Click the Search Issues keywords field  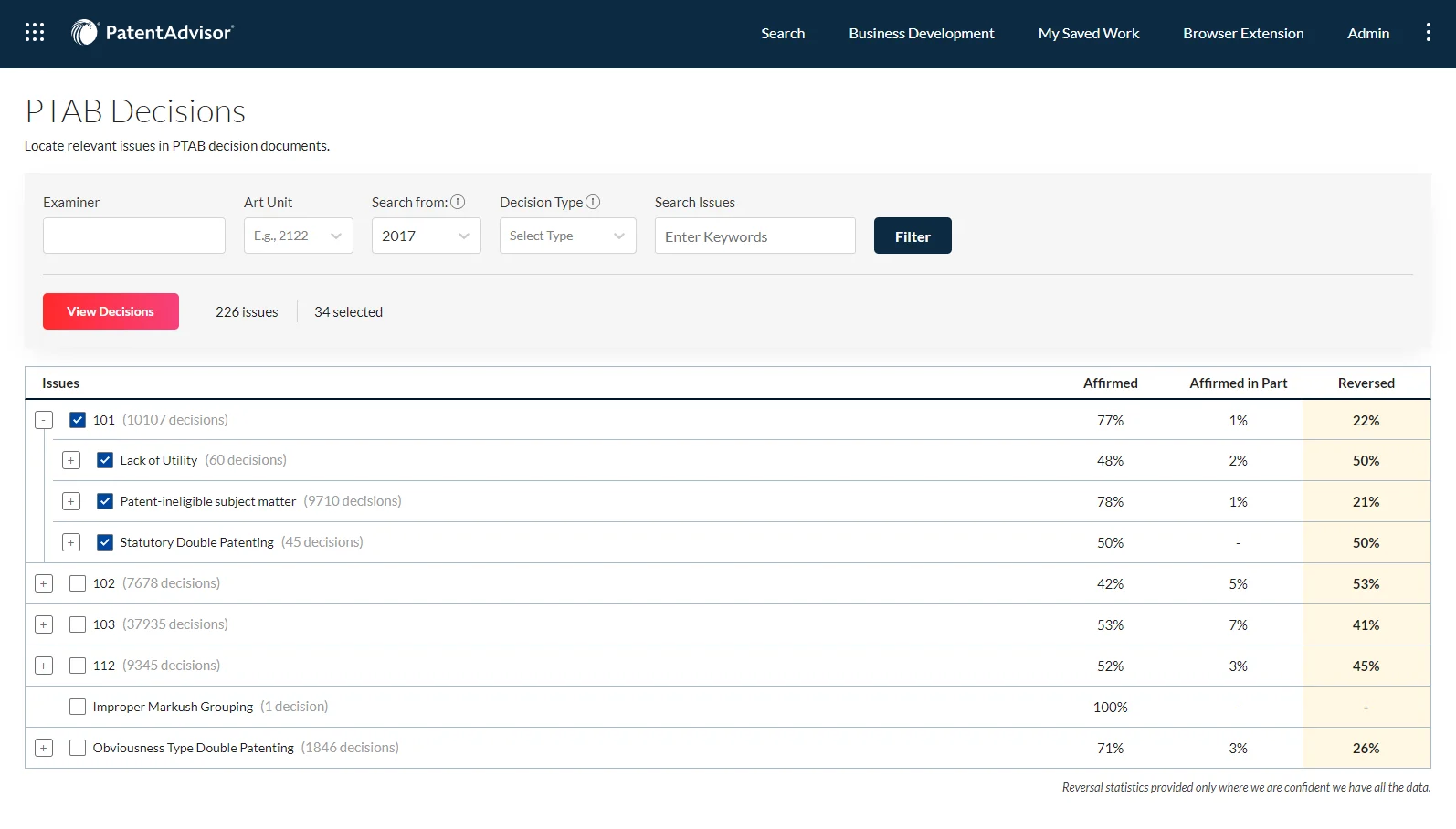pos(754,236)
